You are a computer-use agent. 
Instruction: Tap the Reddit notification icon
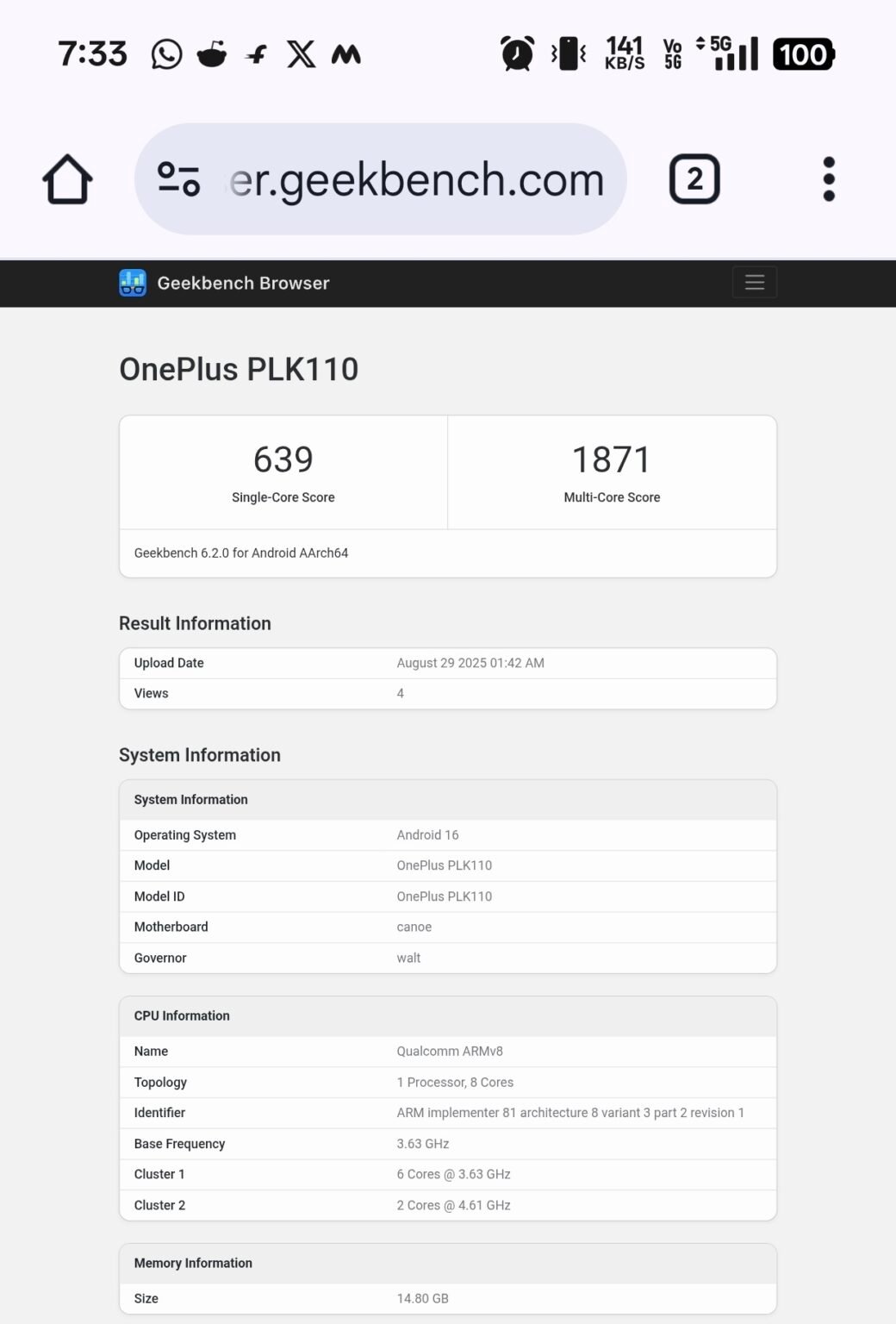coord(211,54)
